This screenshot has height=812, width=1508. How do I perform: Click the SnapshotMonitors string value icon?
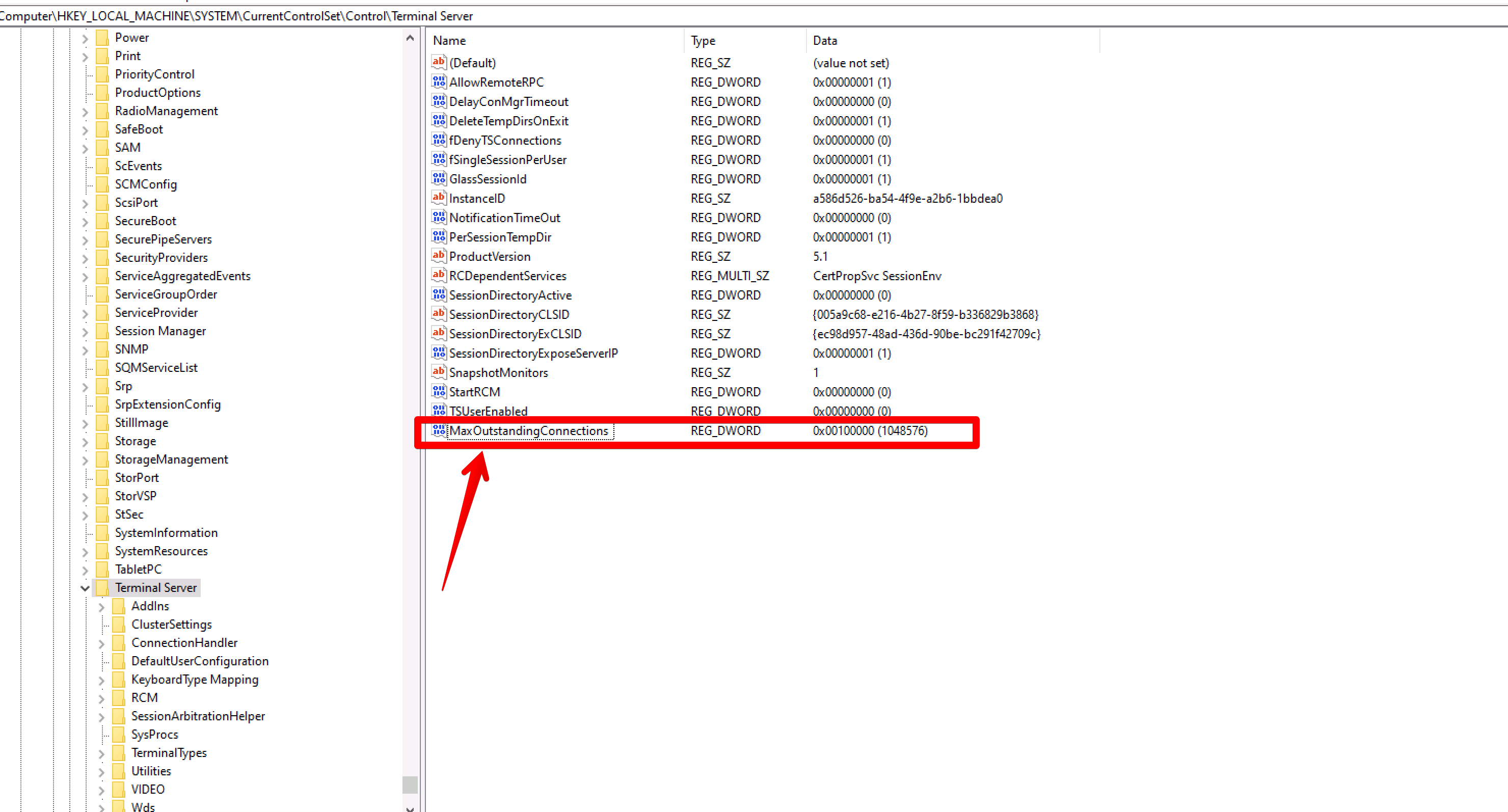pyautogui.click(x=439, y=372)
